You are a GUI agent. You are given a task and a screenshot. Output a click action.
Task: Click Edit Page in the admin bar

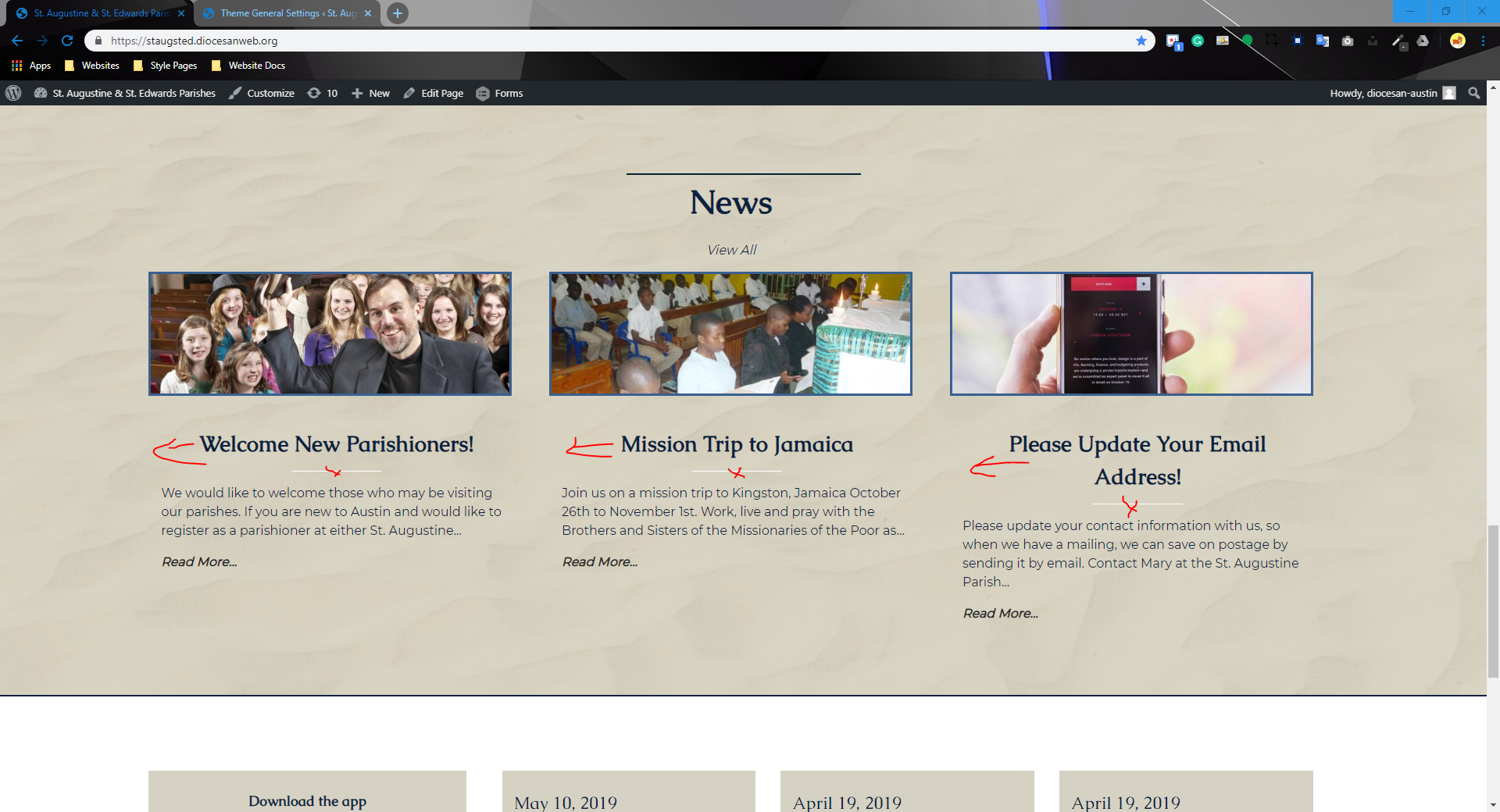[434, 93]
